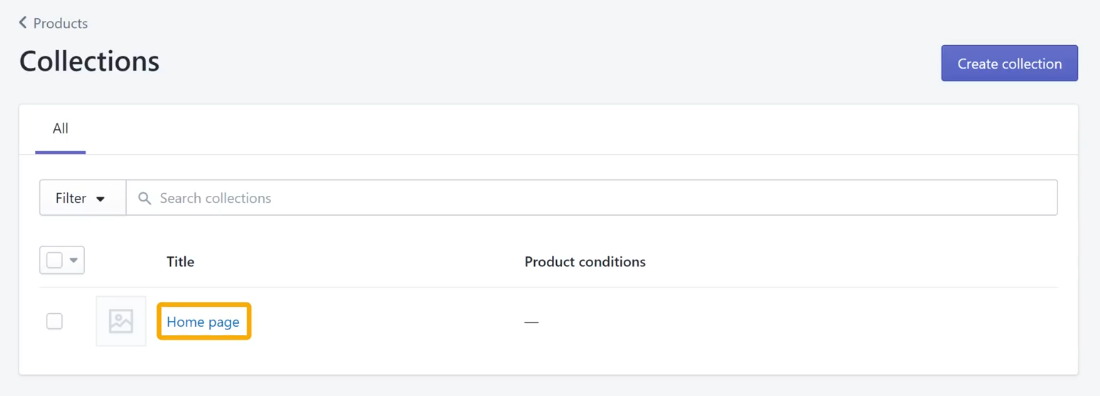Select the All tab

(60, 129)
